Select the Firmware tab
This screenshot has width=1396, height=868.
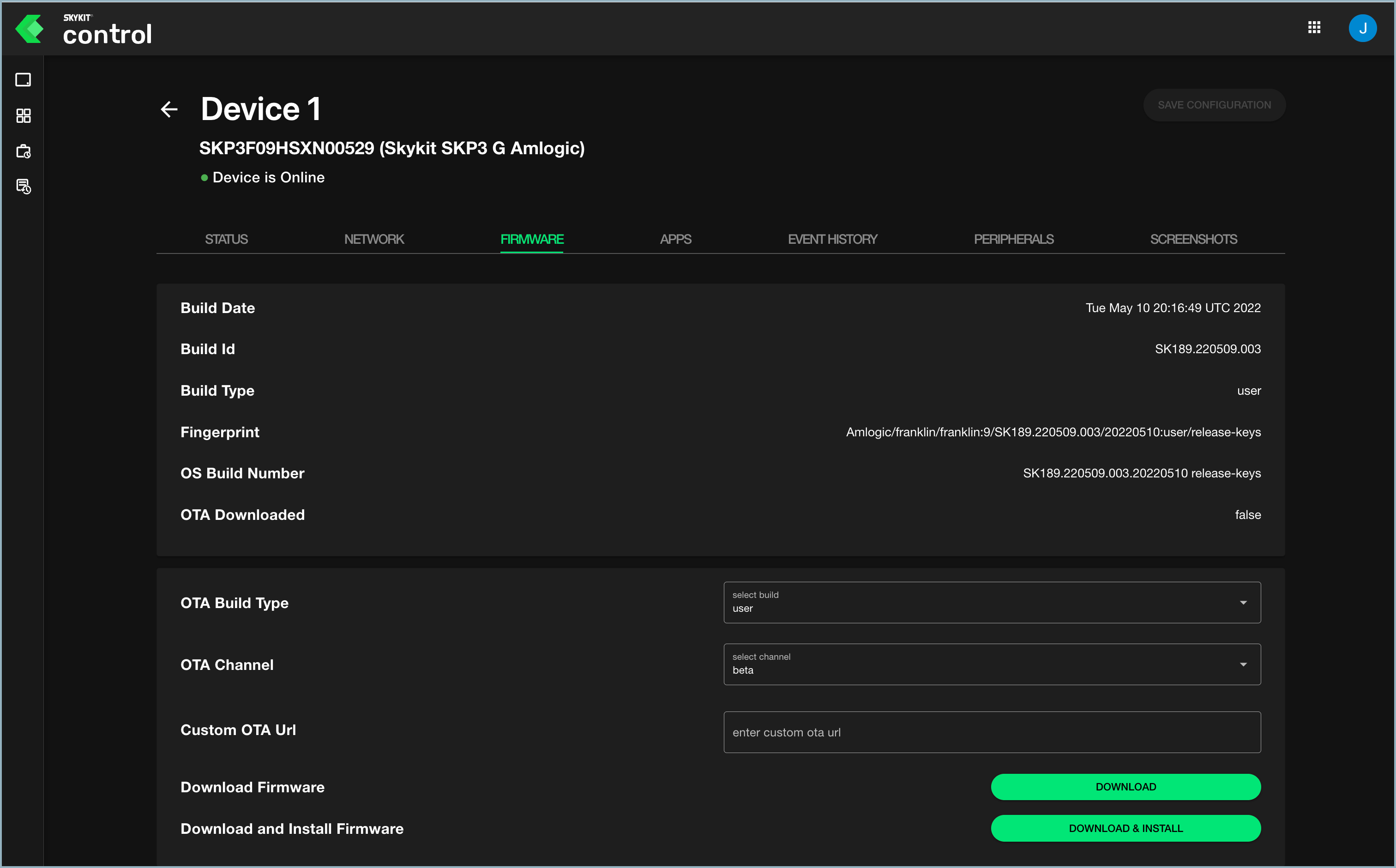531,239
